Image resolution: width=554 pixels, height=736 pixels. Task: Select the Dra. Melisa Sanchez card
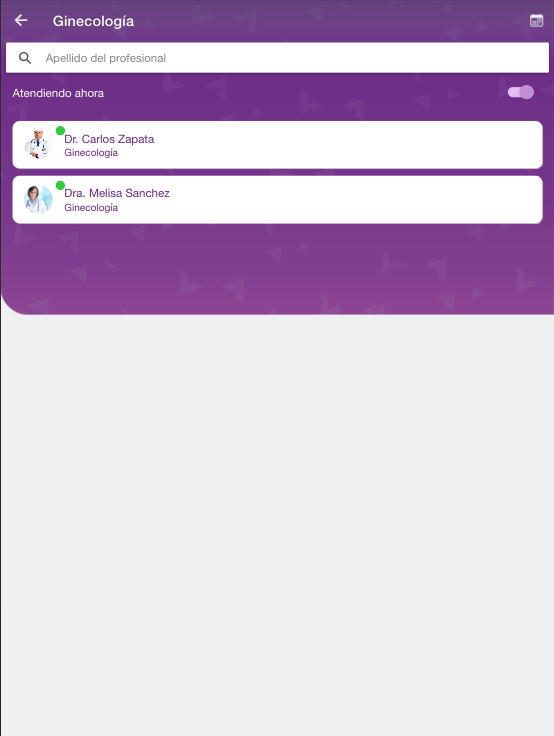[x=277, y=199]
